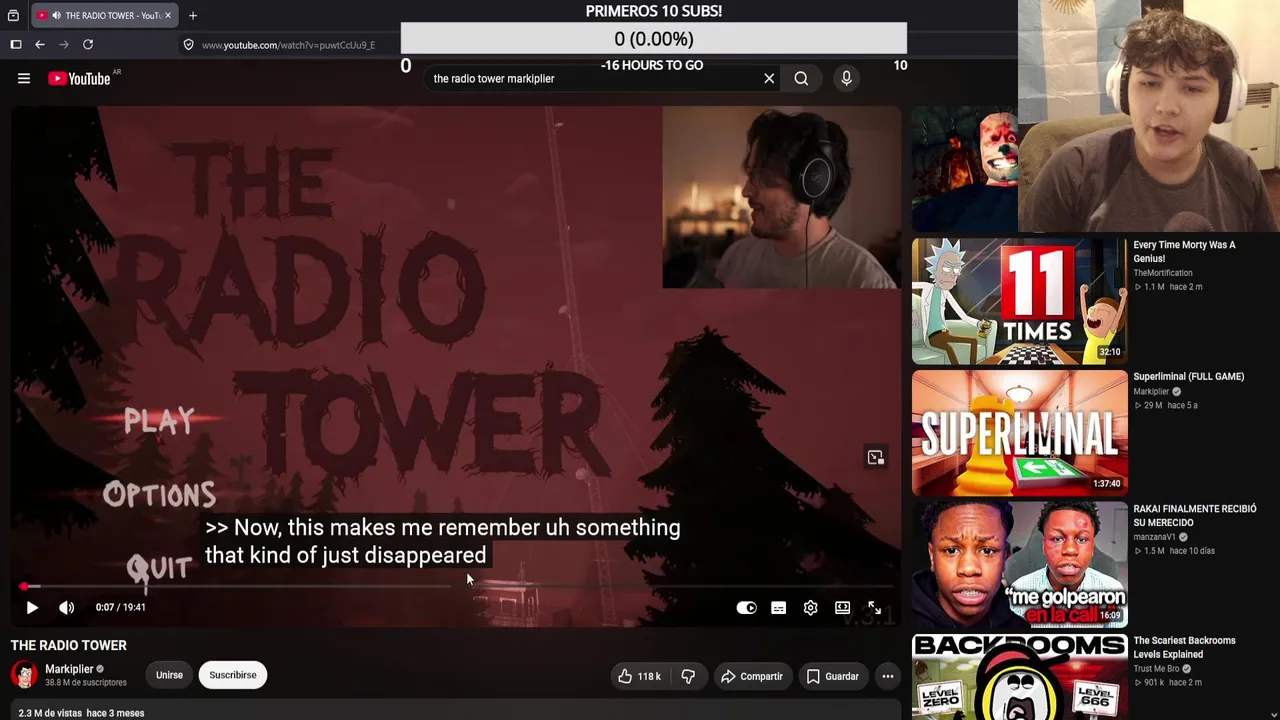
Task: Open the browser tab list icon
Action: point(13,16)
